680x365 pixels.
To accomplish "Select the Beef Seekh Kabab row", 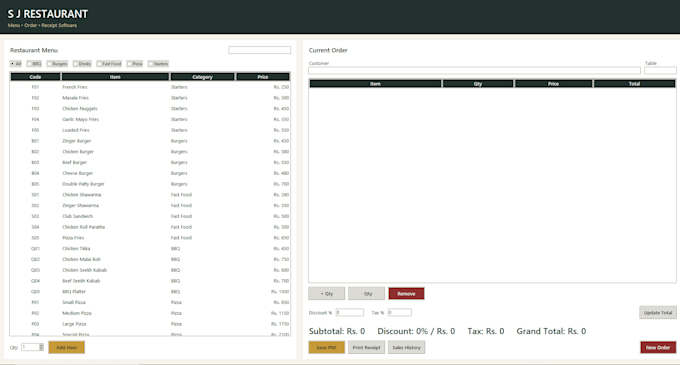I will (x=150, y=281).
